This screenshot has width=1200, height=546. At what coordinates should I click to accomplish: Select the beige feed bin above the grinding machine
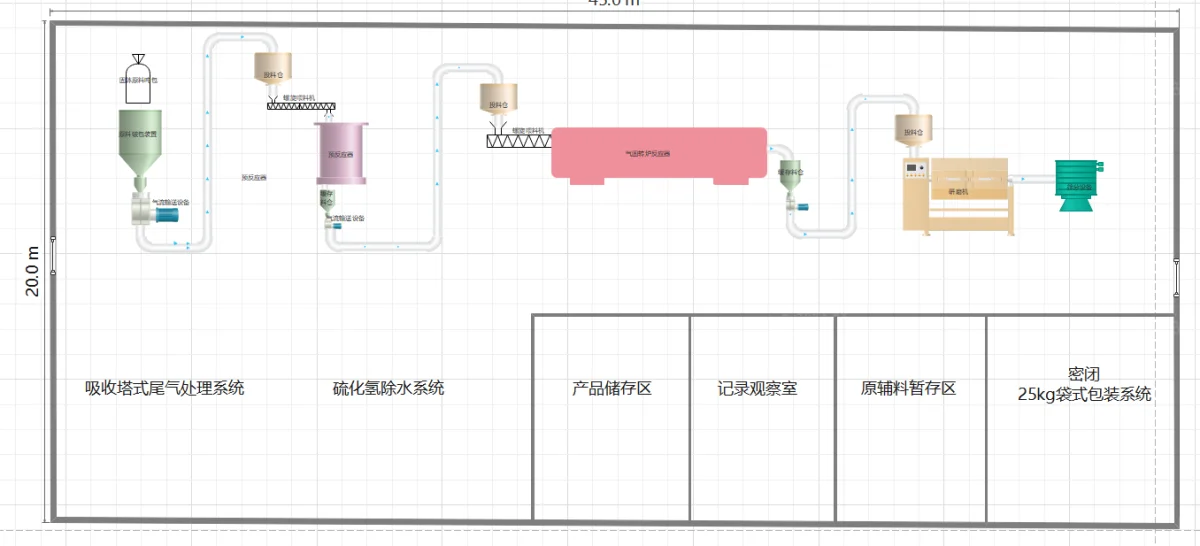pyautogui.click(x=913, y=132)
